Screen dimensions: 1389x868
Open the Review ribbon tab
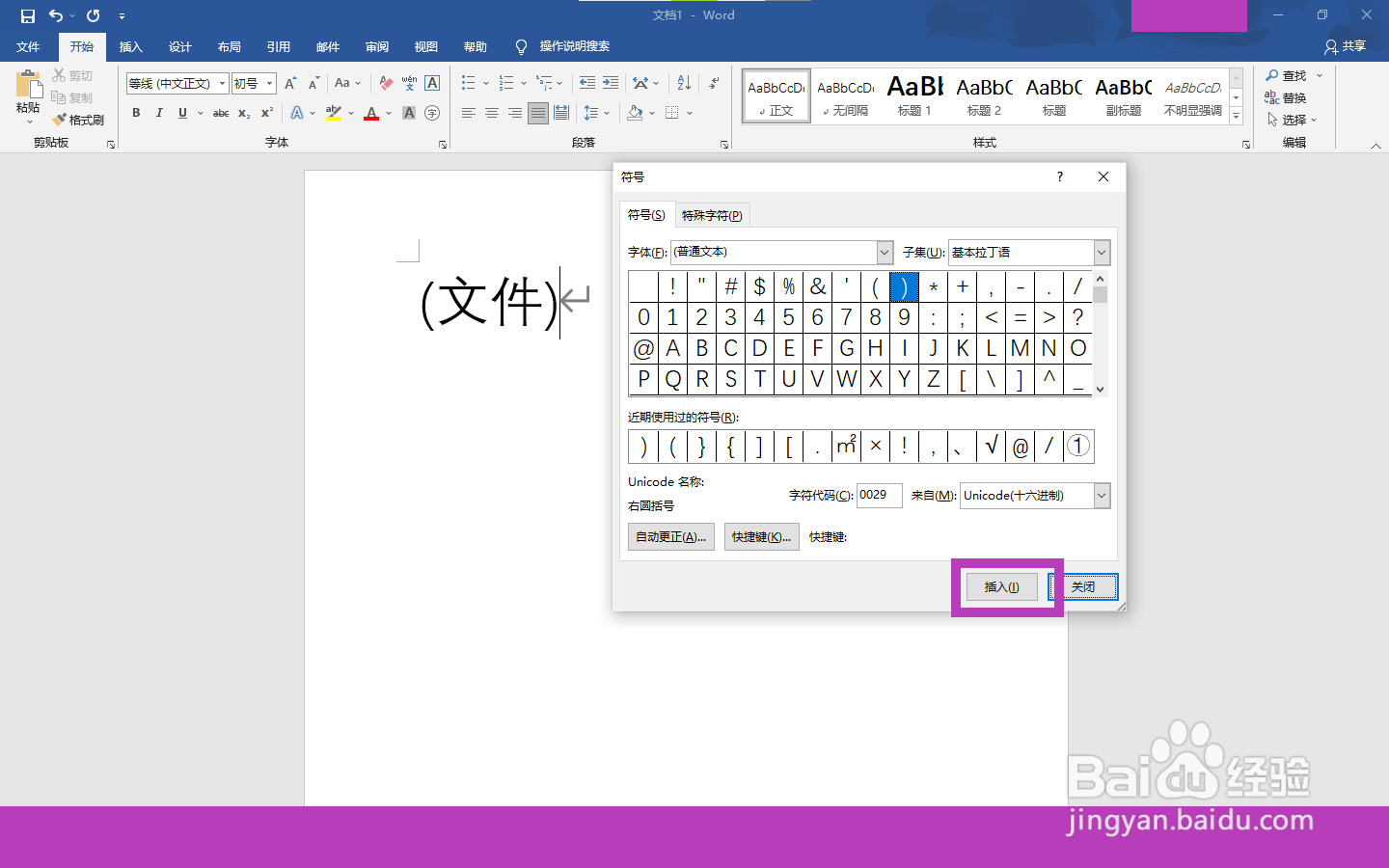point(376,47)
